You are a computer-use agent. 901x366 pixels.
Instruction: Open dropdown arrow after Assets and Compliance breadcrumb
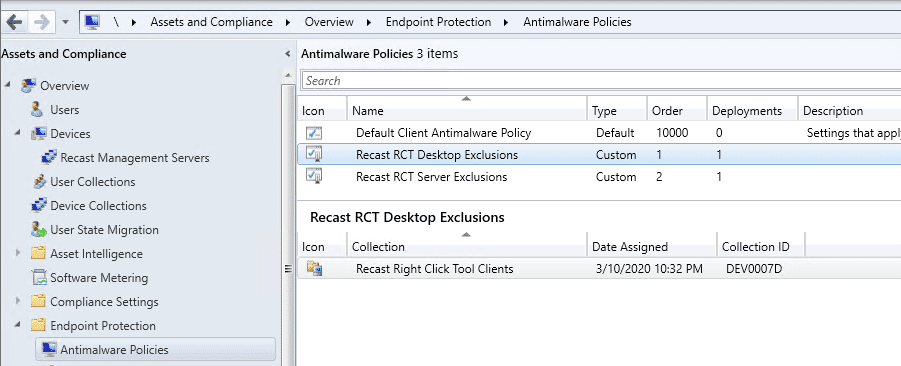[288, 23]
